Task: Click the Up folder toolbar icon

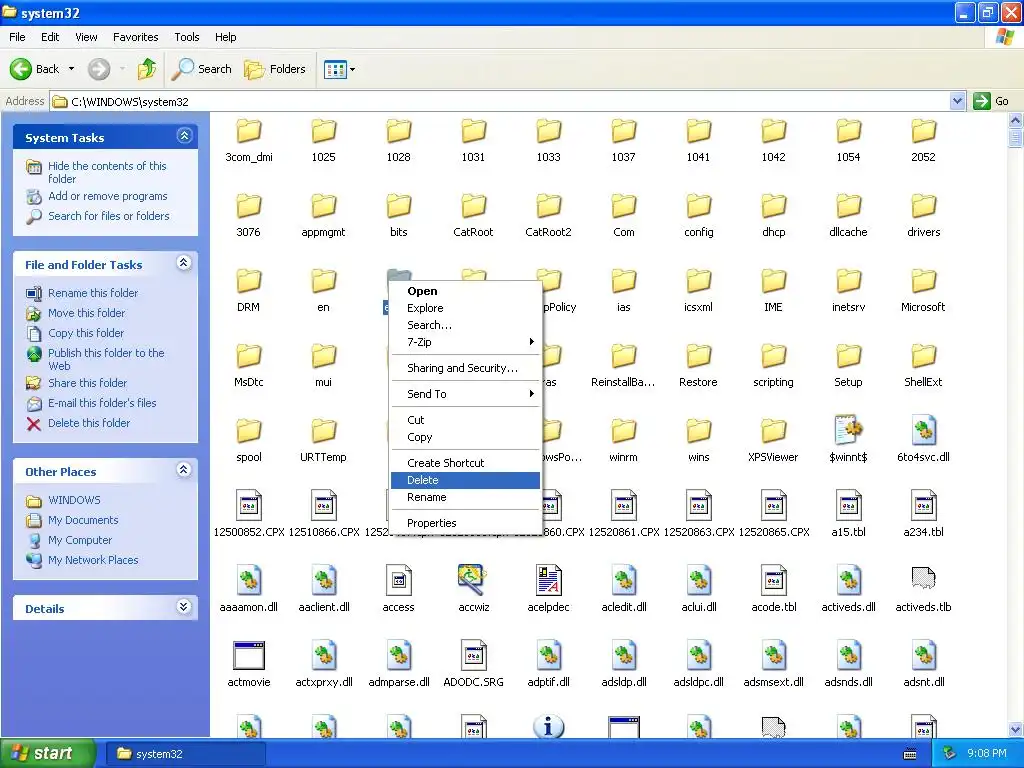Action: point(148,69)
